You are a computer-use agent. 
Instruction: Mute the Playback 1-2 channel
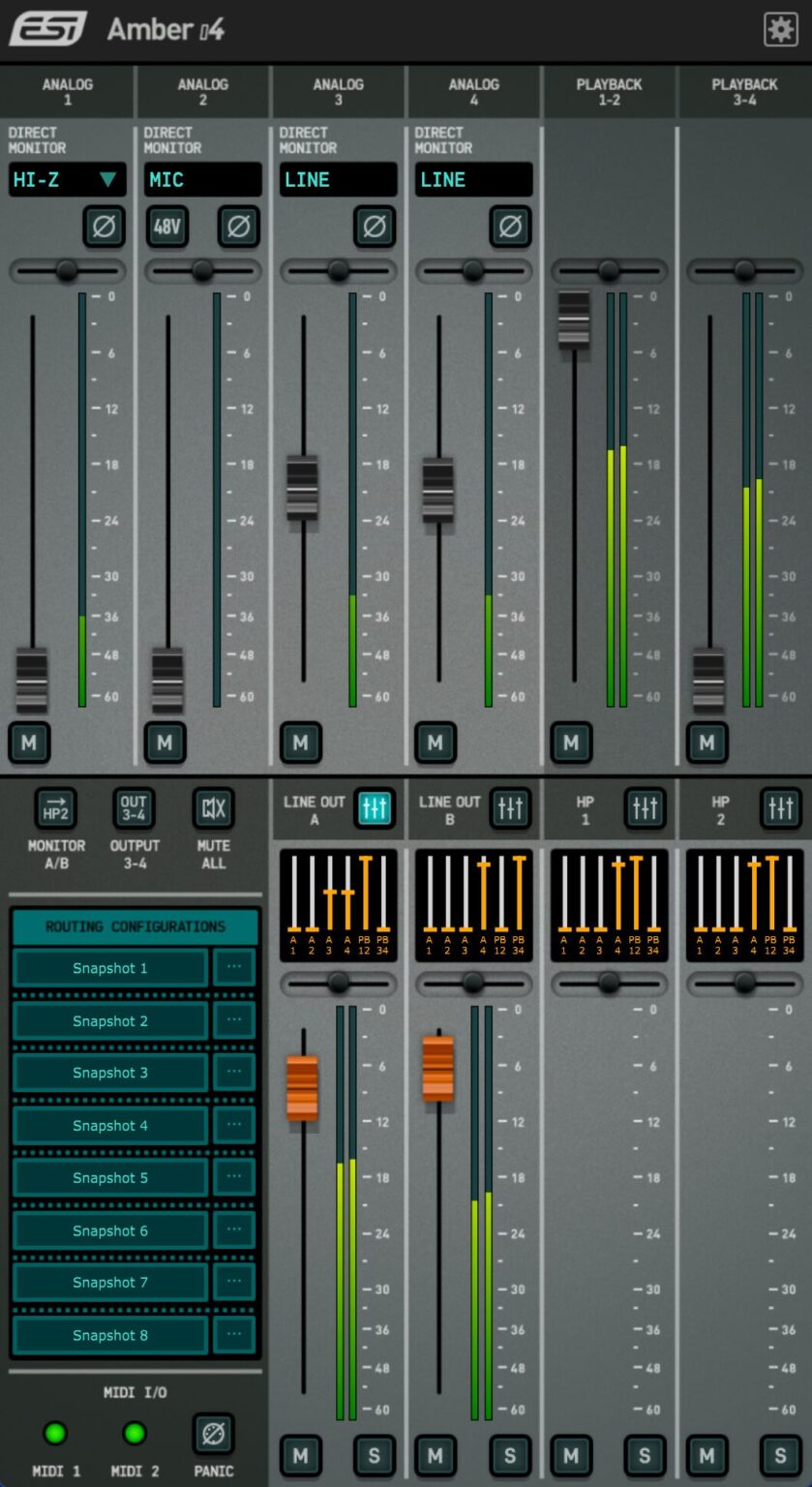[571, 743]
